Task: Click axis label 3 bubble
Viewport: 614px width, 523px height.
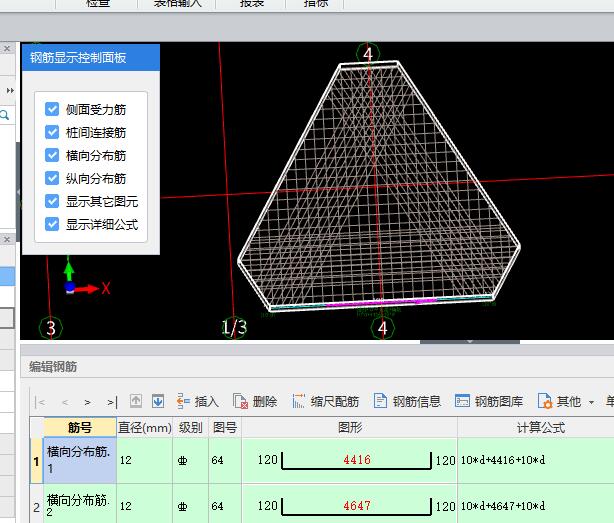Action: 51,328
